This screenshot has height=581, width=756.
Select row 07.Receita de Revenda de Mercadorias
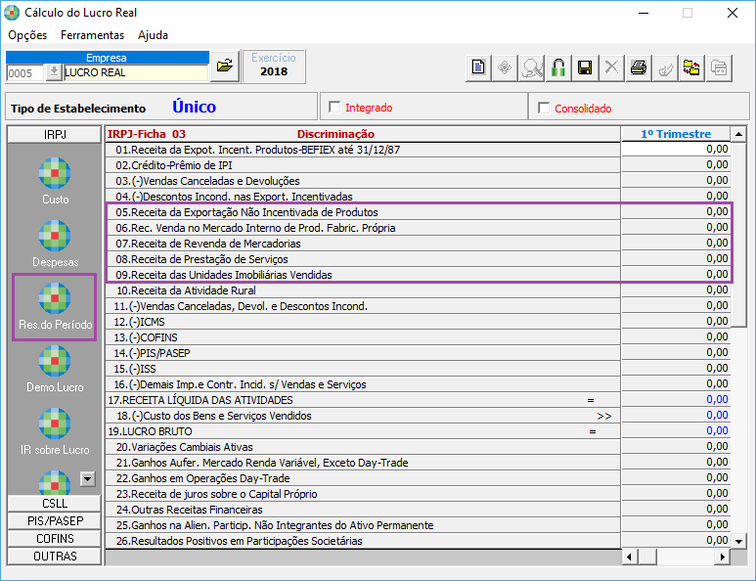pyautogui.click(x=363, y=243)
